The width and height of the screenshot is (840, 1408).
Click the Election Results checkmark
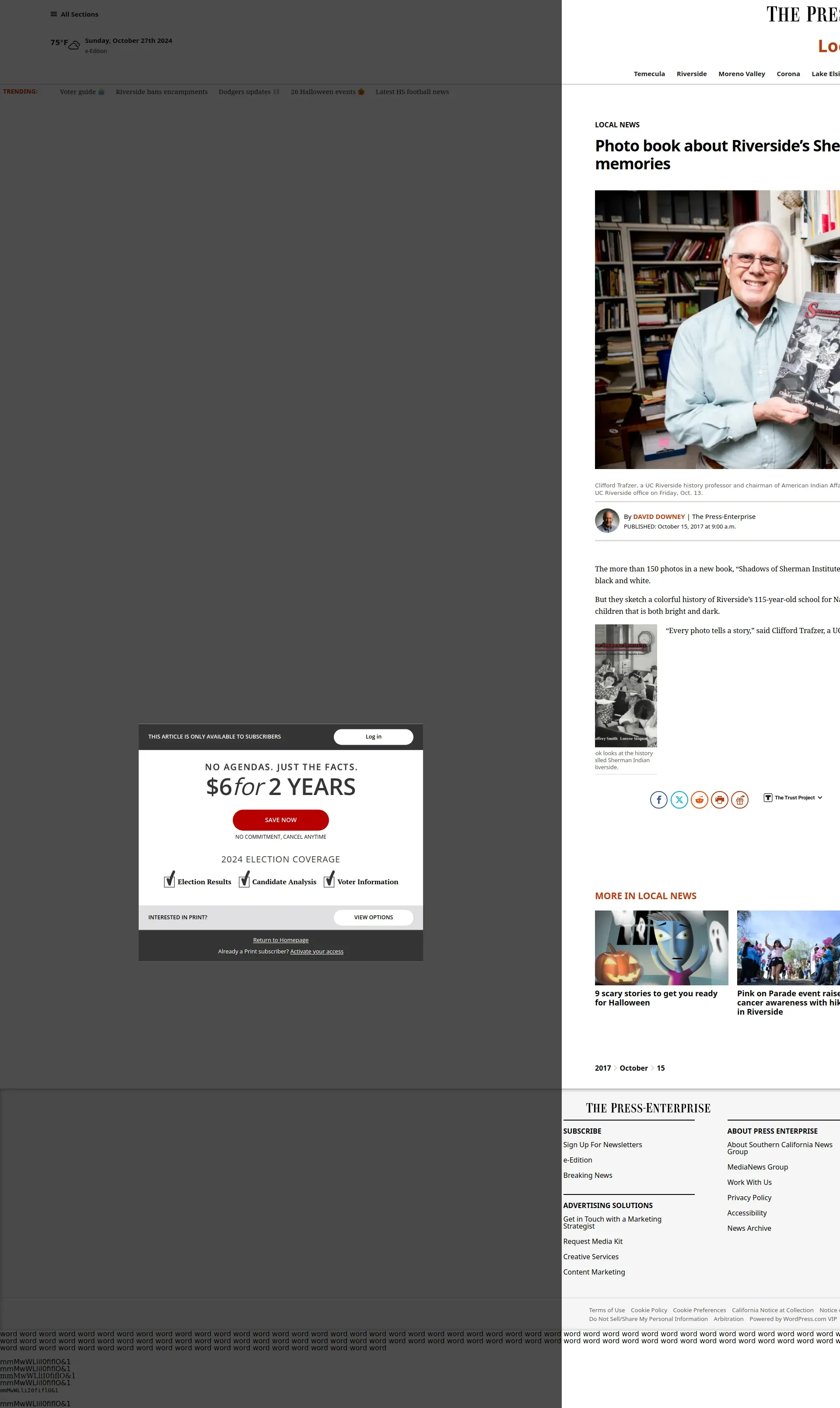point(169,880)
